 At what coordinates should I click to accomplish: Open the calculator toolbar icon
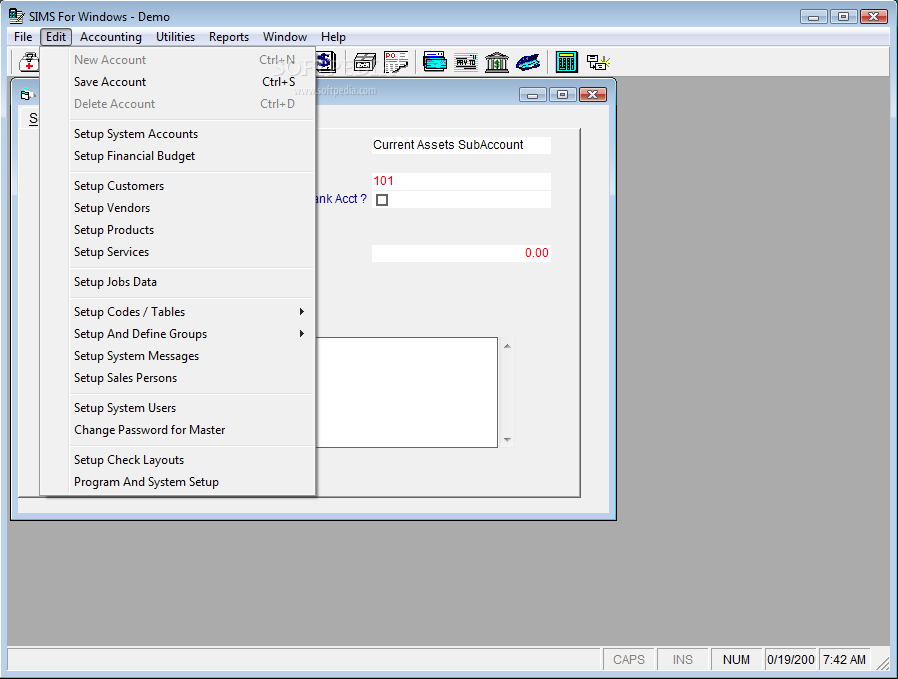point(566,62)
